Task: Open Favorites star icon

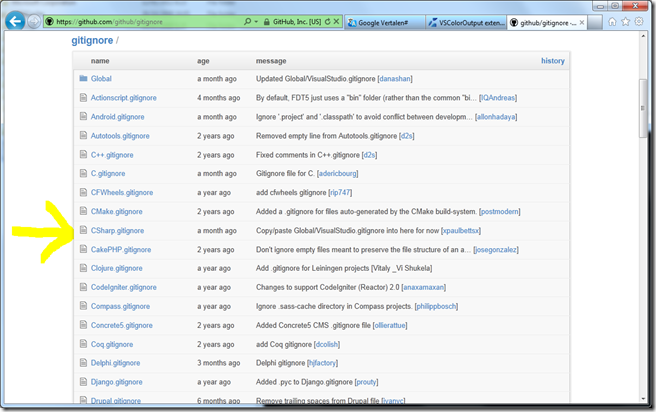Action: click(625, 22)
